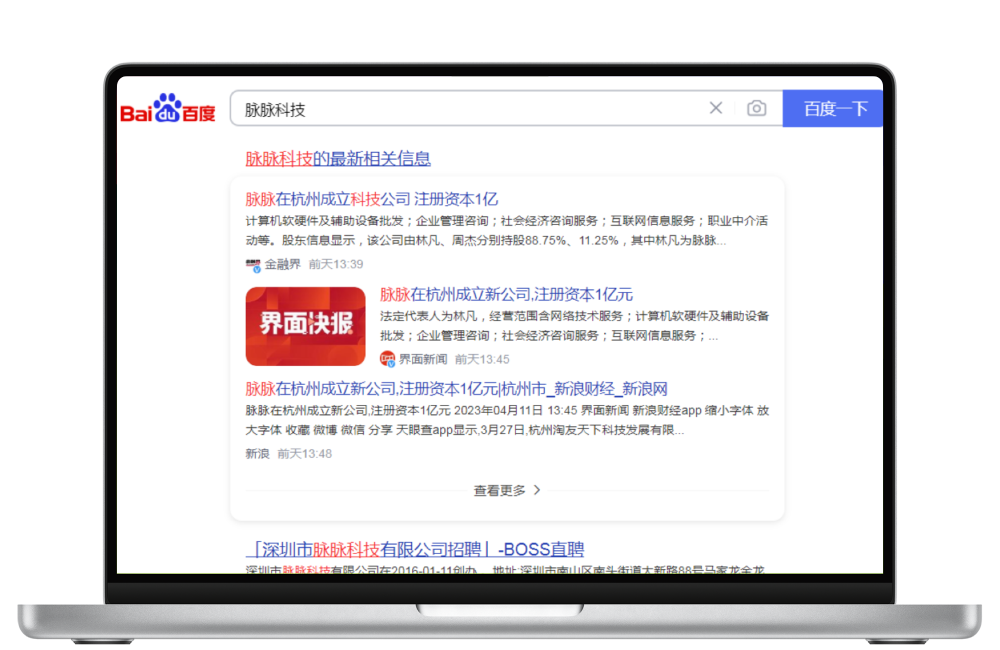Screen dimensions: 1000x650
Task: Click the Baidu logo
Action: coord(168,109)
